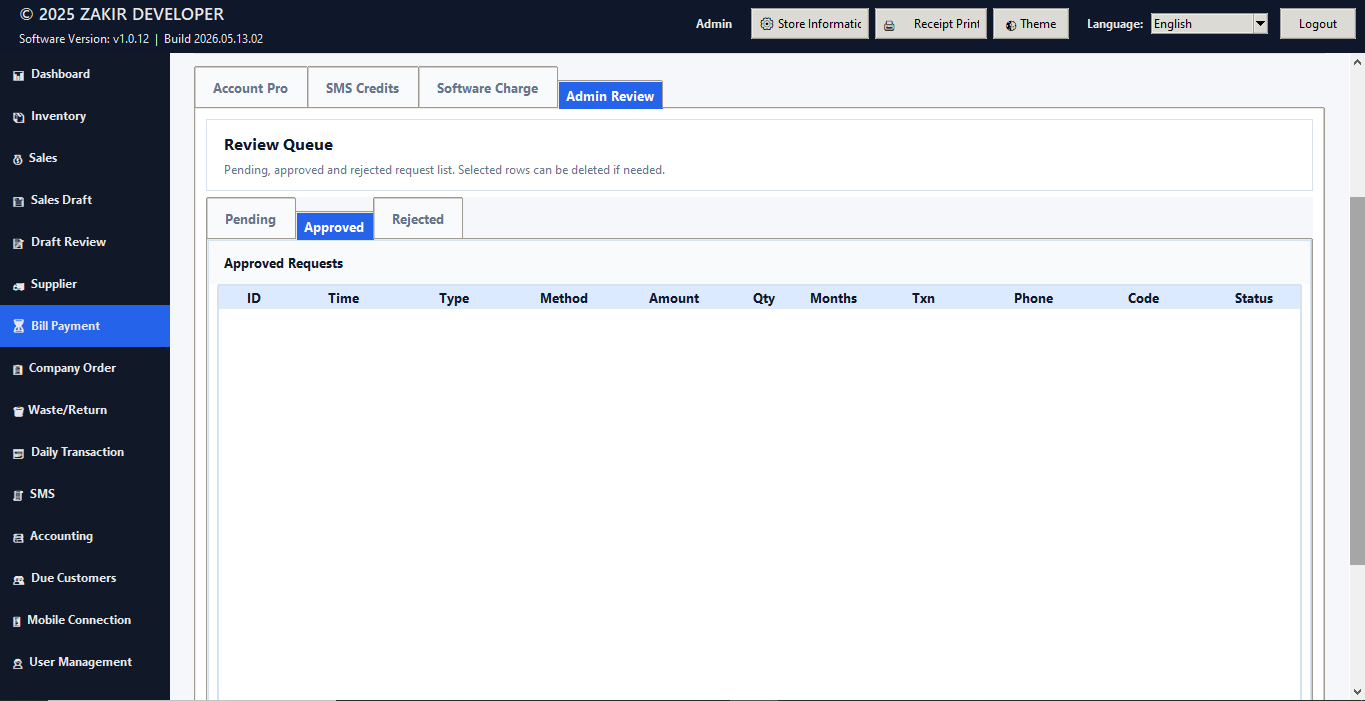Click the Sales Draft icon
The image size is (1365, 701).
pyautogui.click(x=18, y=201)
